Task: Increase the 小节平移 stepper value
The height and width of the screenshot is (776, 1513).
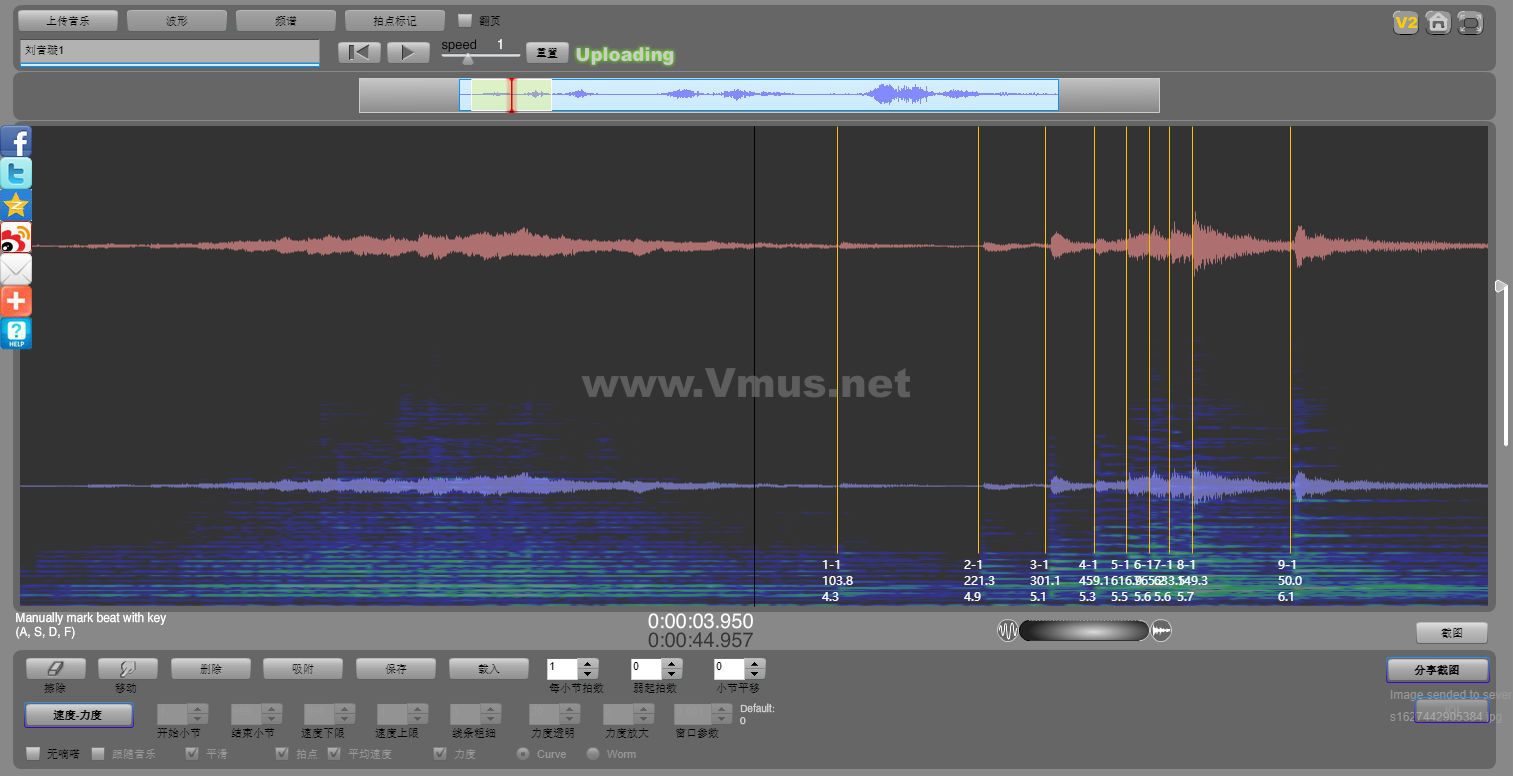Action: (x=755, y=663)
